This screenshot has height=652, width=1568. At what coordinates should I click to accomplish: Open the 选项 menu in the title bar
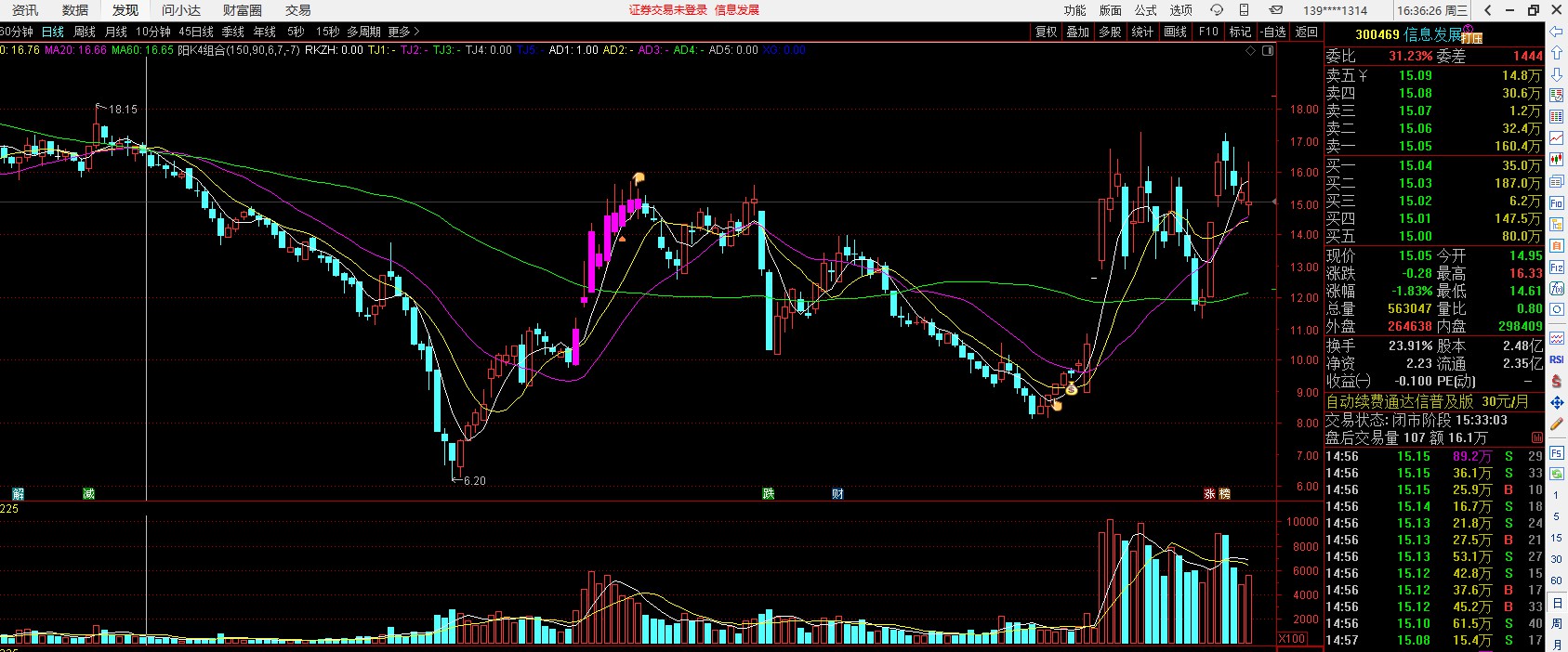(1180, 10)
